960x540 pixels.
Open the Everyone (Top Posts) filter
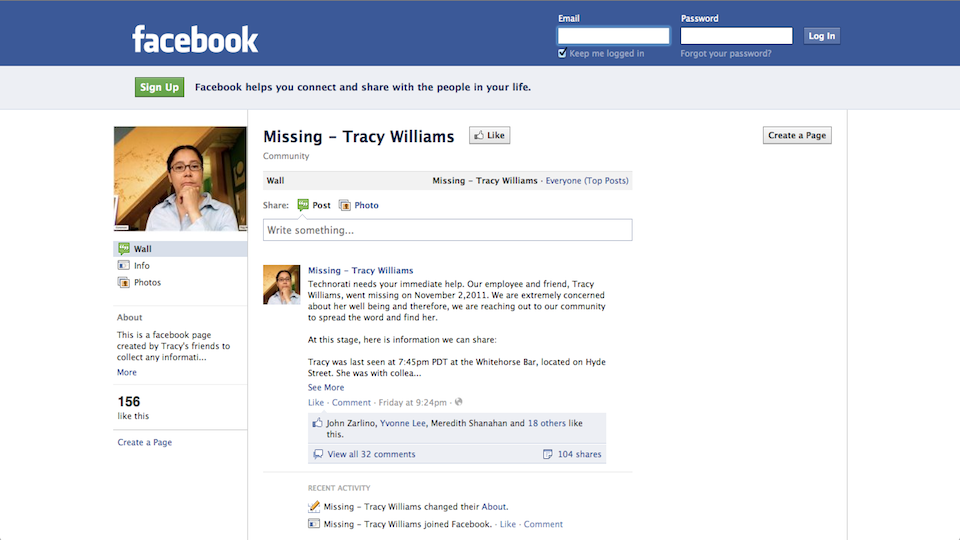coord(587,181)
